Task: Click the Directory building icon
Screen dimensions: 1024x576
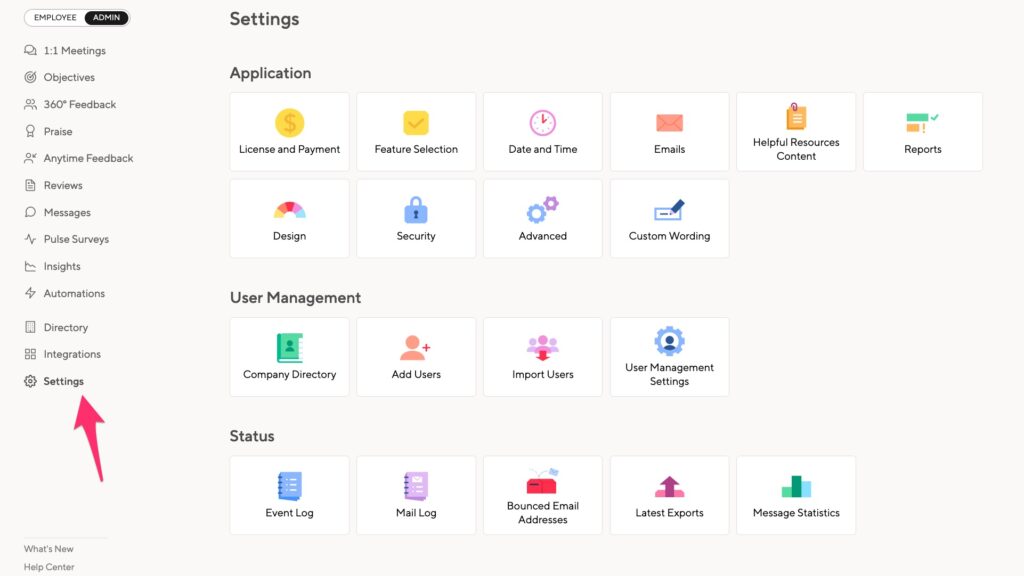Action: tap(30, 327)
